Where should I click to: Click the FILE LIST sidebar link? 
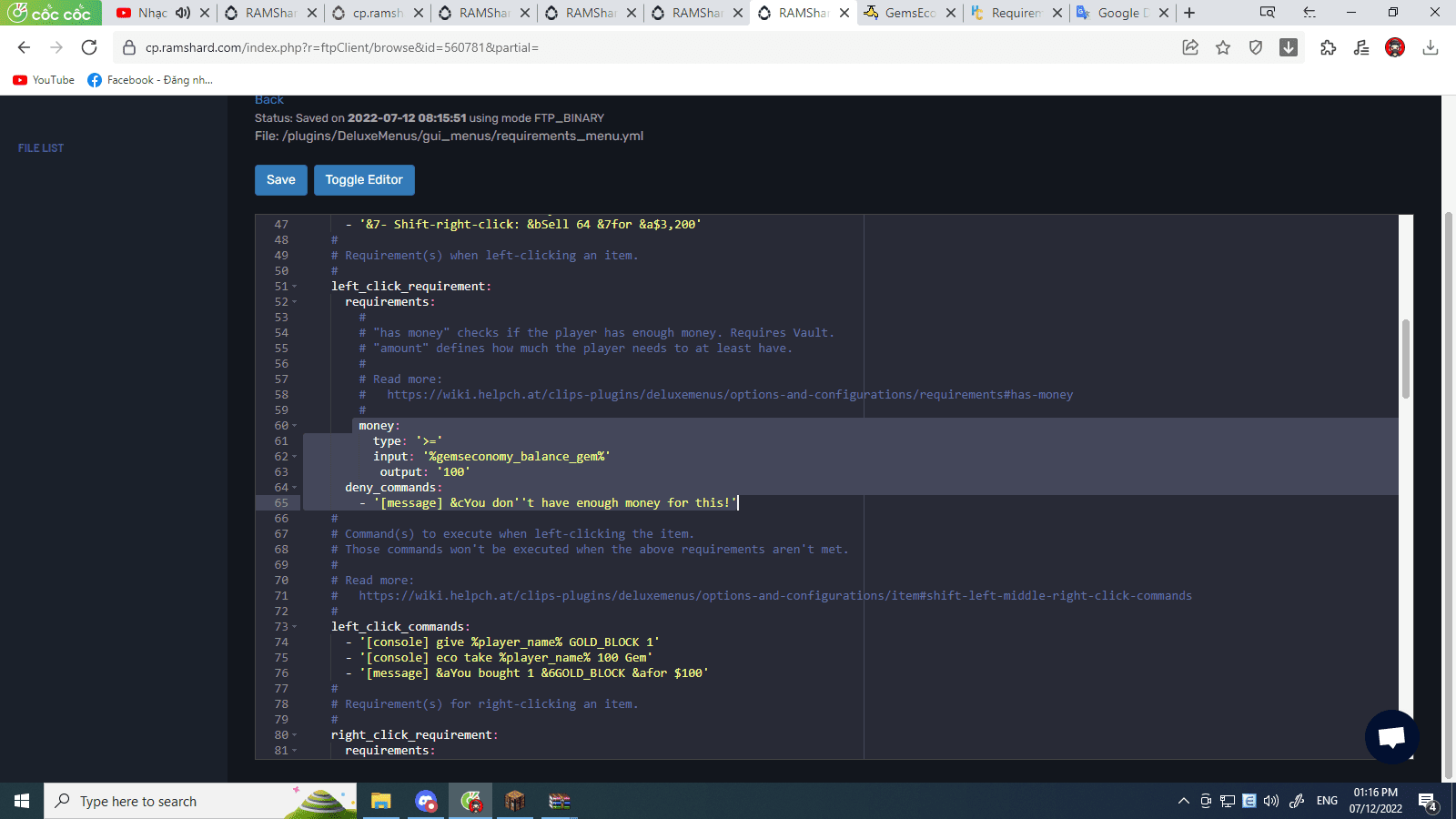tap(41, 147)
